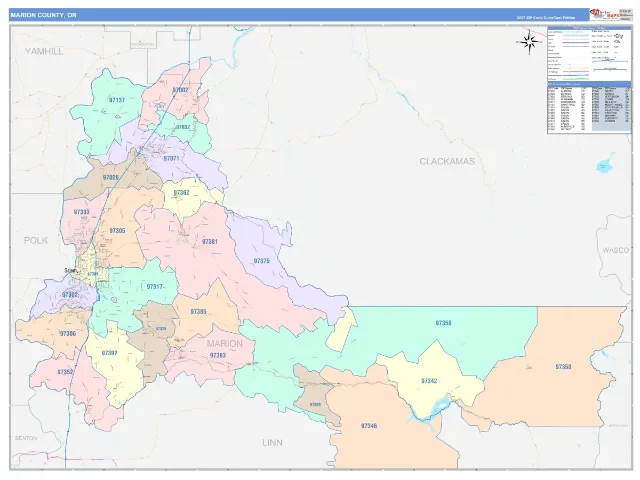Click the MARION county name label
Screen dimensions: 640x480
[224, 344]
